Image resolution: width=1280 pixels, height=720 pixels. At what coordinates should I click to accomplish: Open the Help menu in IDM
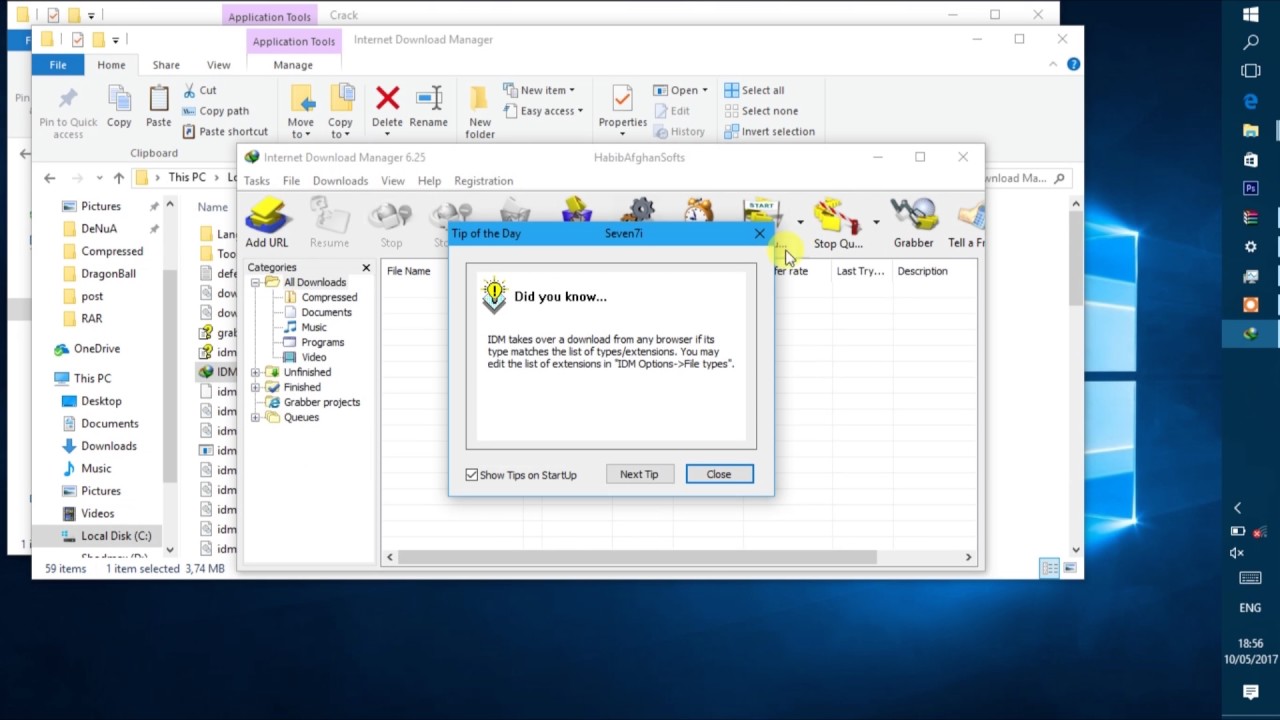tap(429, 181)
